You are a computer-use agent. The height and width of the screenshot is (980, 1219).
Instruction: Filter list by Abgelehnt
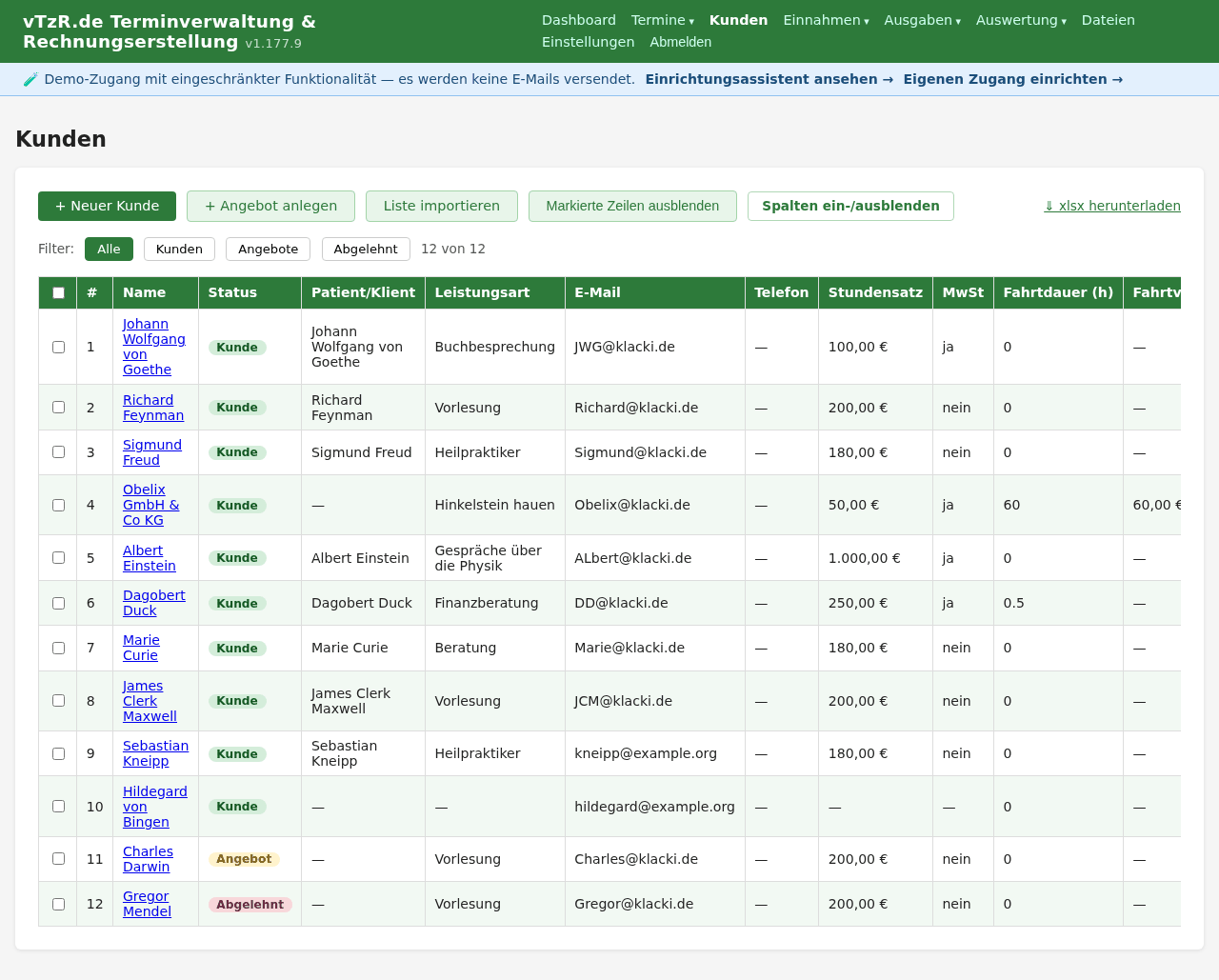tap(366, 249)
